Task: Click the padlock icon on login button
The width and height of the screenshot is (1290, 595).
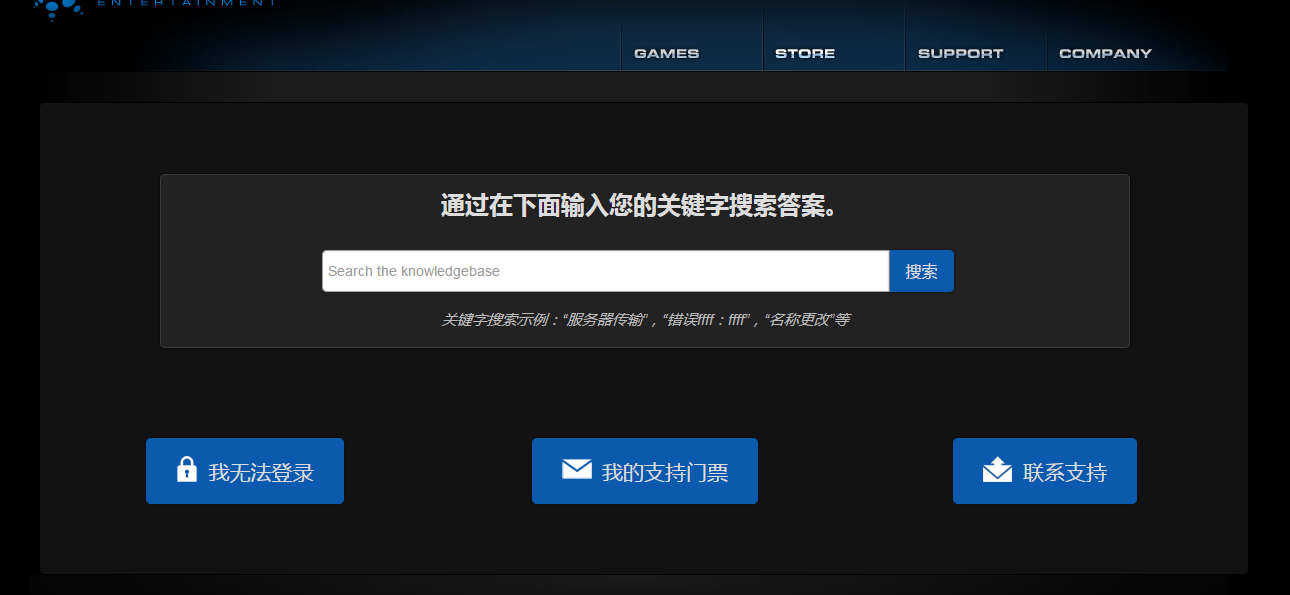Action: click(187, 470)
